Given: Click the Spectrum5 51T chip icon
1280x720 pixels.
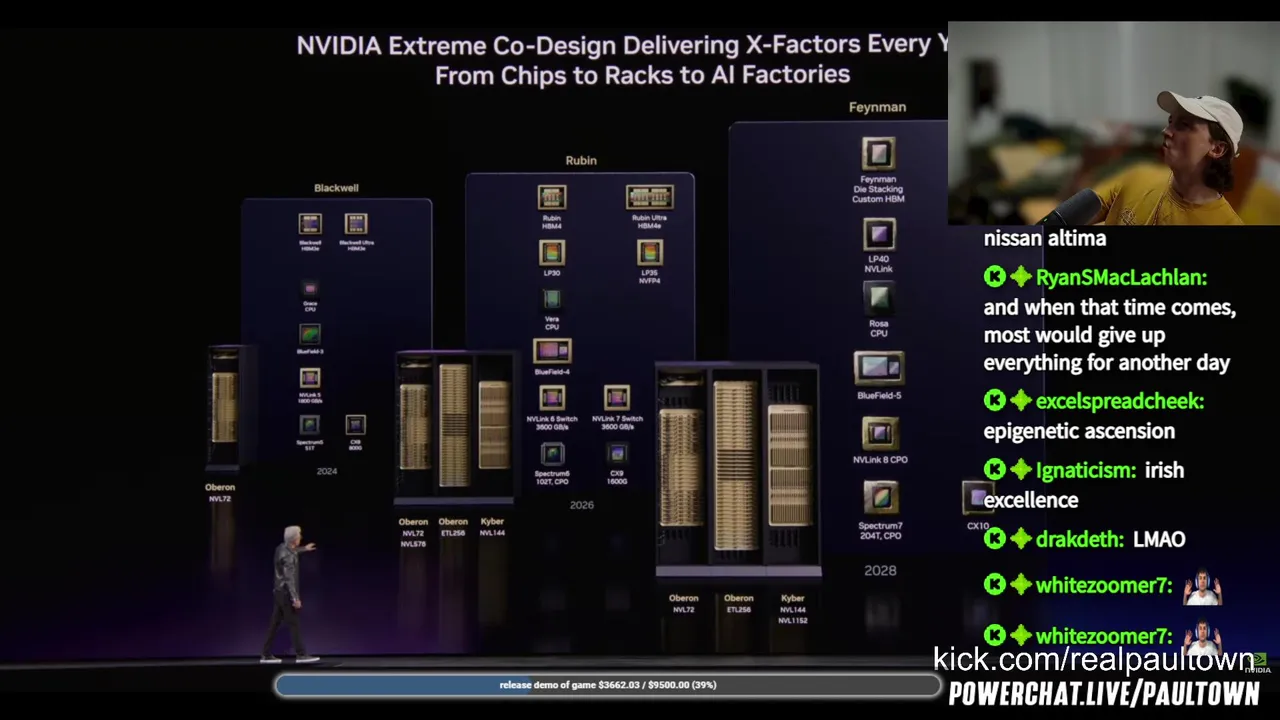Looking at the screenshot, I should [310, 425].
